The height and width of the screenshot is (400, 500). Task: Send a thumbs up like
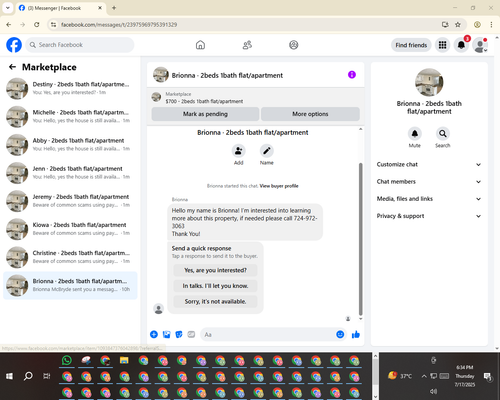(356, 334)
